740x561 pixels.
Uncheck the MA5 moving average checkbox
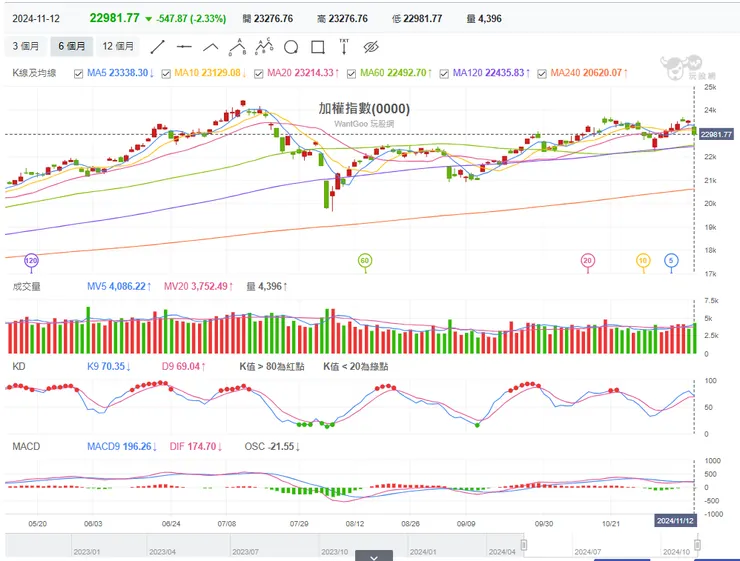click(79, 73)
